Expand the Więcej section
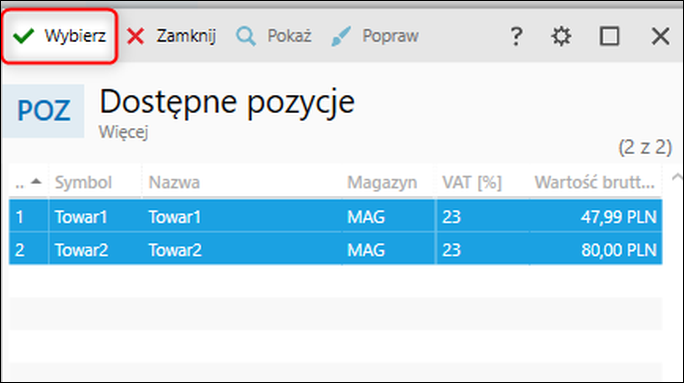The image size is (684, 383). [x=123, y=132]
